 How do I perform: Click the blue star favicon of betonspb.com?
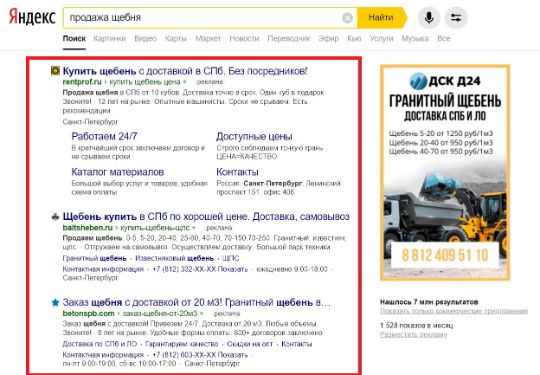point(55,303)
